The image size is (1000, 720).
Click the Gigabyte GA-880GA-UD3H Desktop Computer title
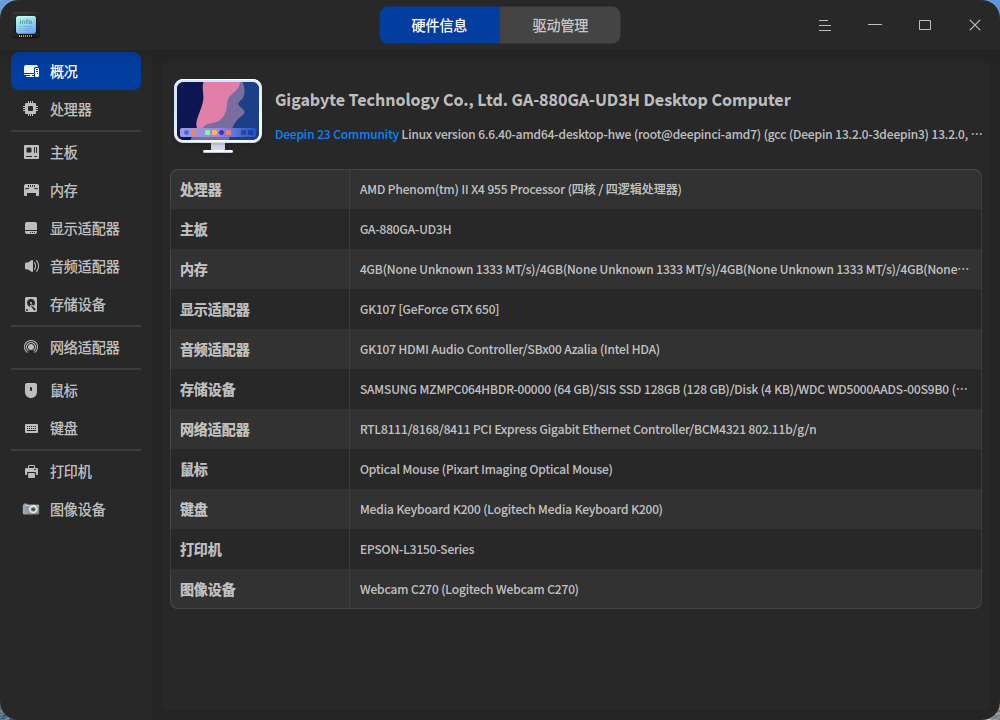(x=533, y=100)
